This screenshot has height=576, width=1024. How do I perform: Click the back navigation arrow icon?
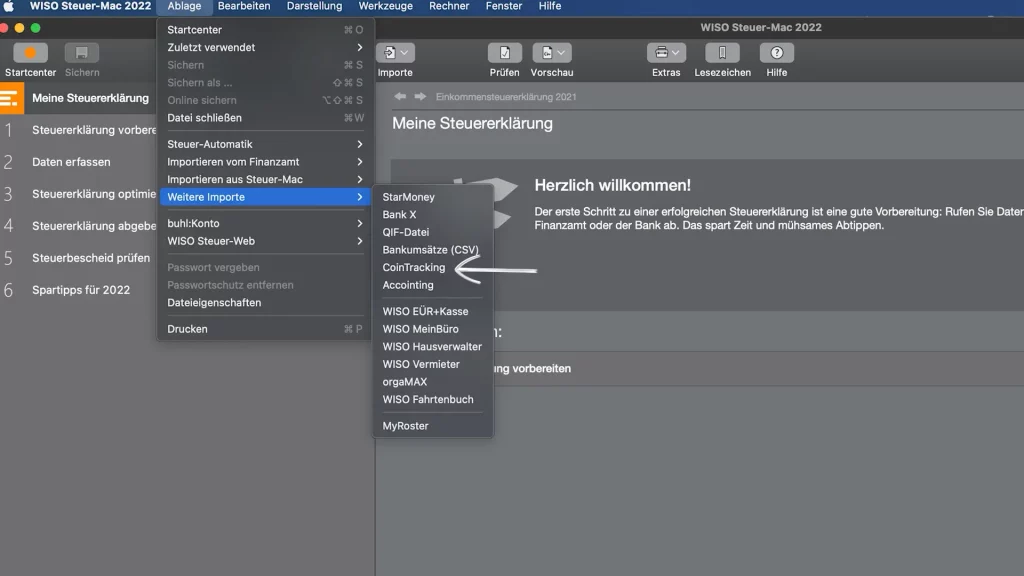point(400,97)
